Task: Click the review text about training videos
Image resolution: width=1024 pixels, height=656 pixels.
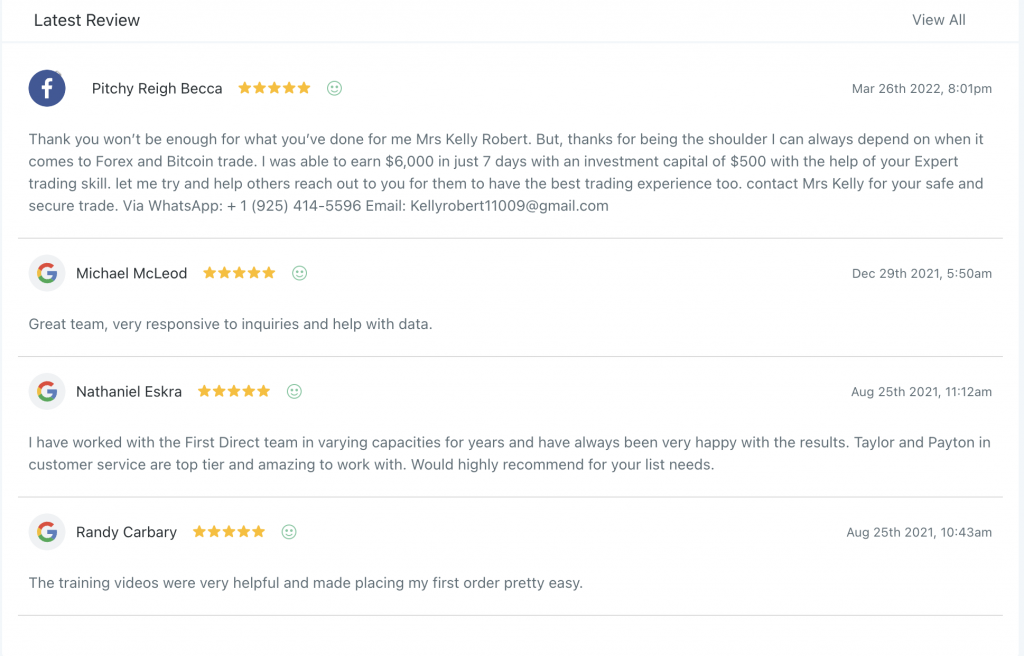Action: 306,583
